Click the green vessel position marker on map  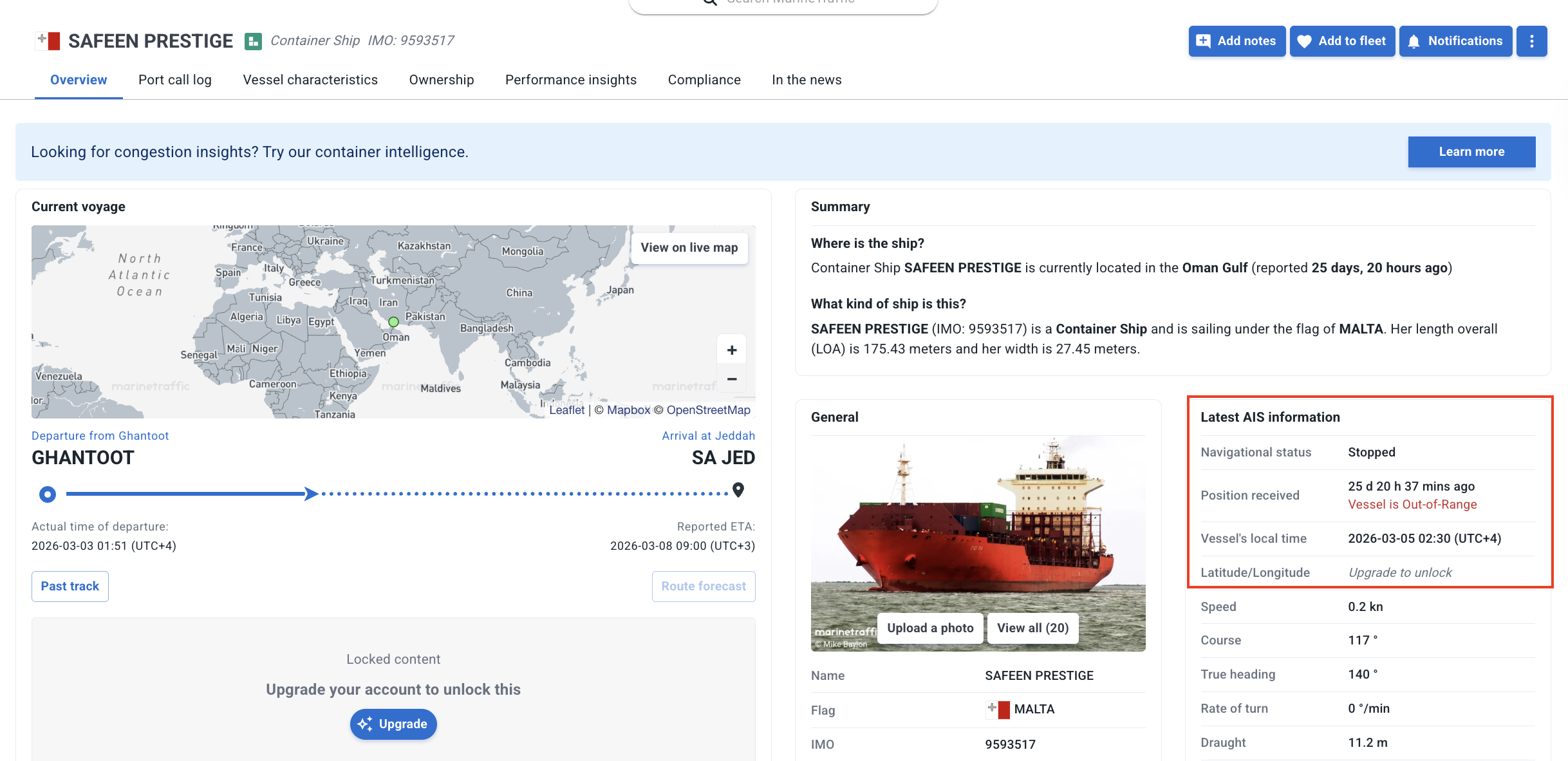393,321
